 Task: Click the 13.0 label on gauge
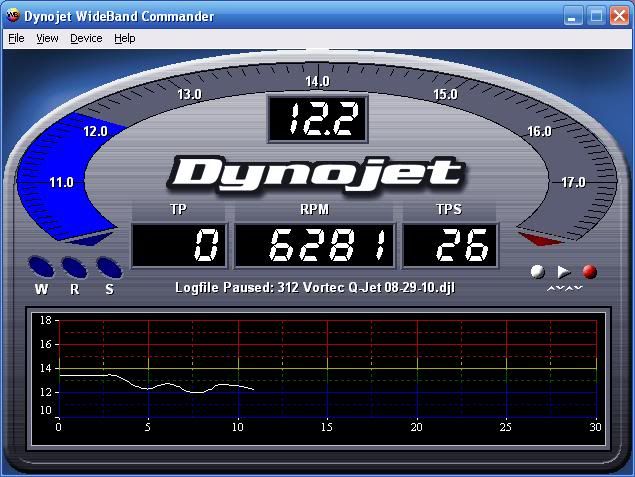click(x=190, y=94)
